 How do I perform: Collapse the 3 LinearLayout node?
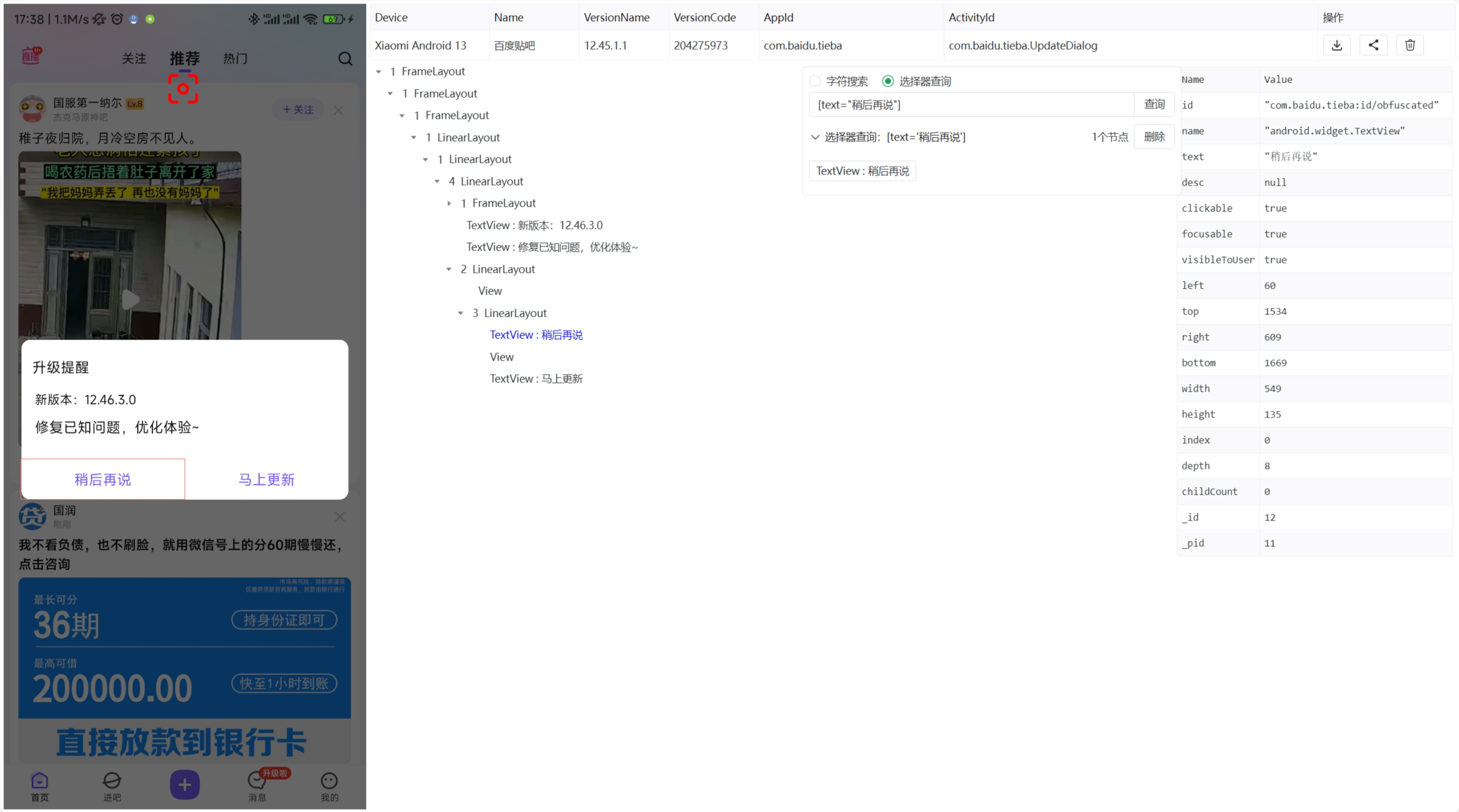click(460, 313)
